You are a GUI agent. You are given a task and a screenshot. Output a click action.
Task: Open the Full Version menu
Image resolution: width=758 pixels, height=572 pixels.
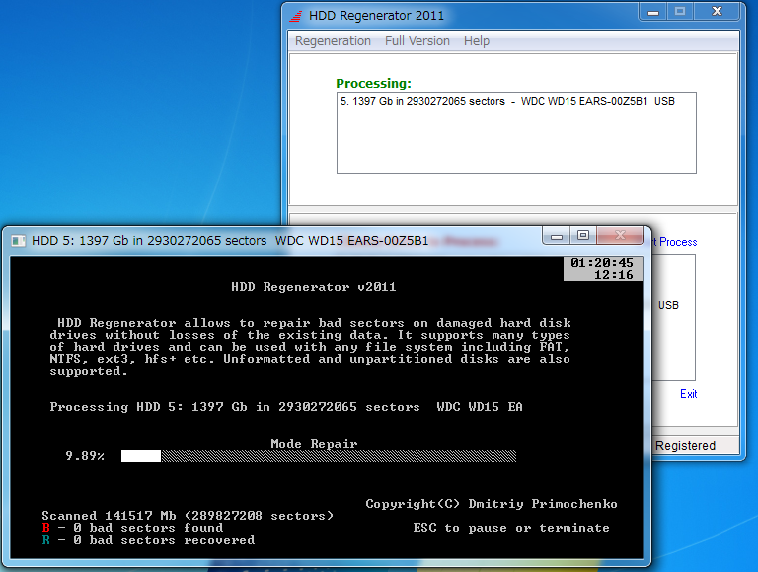(417, 41)
